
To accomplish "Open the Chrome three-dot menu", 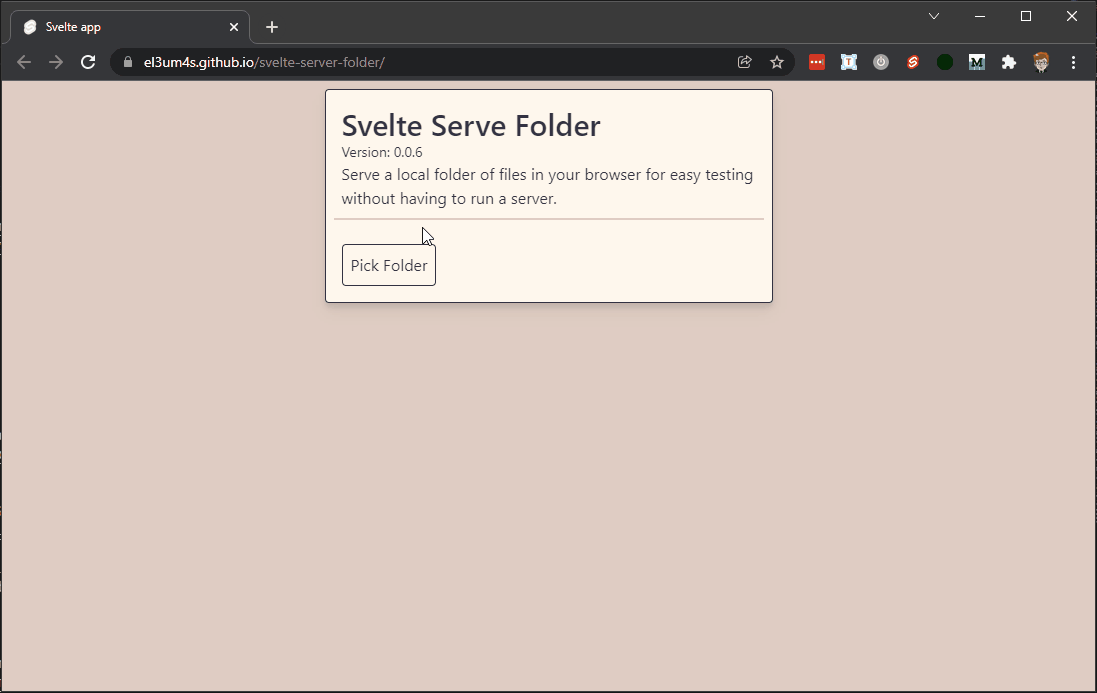I will click(x=1073, y=62).
